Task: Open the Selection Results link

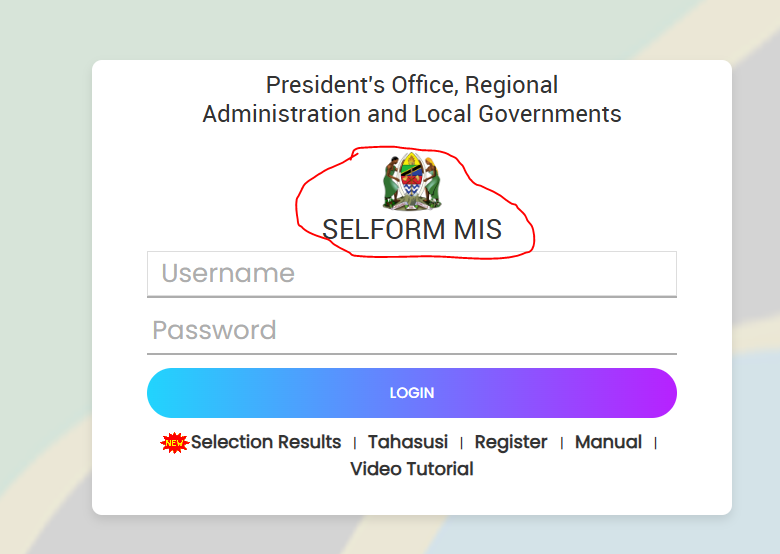Action: point(266,442)
